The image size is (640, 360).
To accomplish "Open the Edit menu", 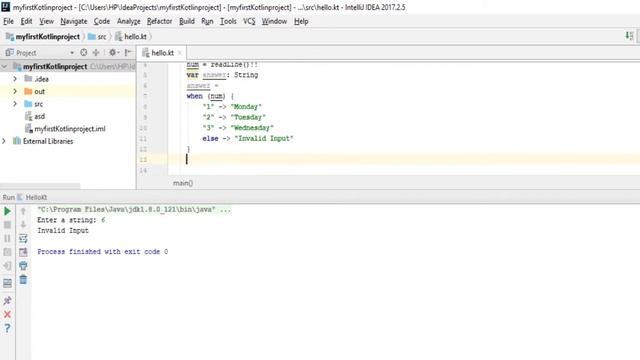I will click(26, 21).
